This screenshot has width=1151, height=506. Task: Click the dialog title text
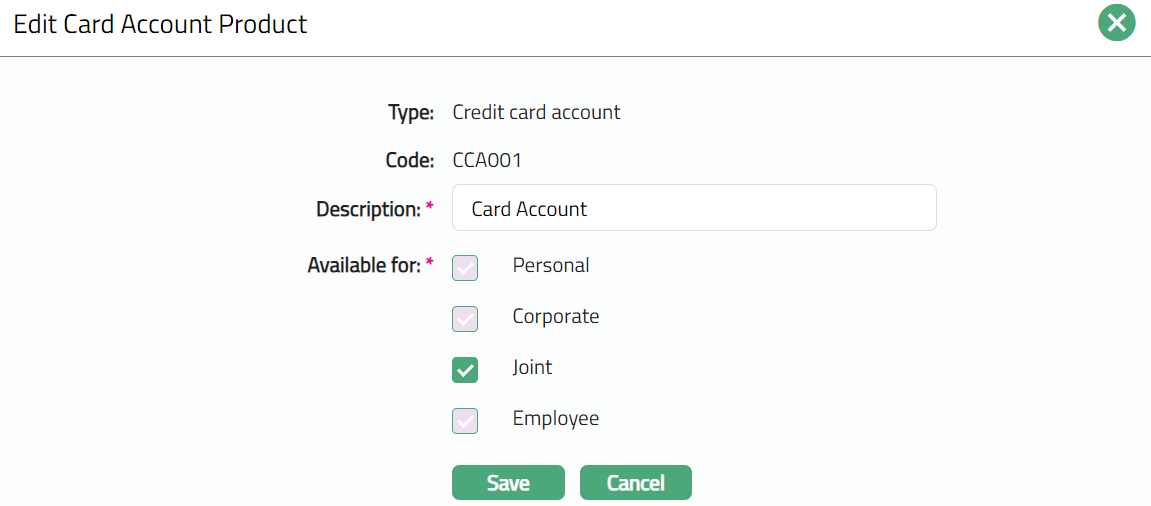click(x=160, y=25)
